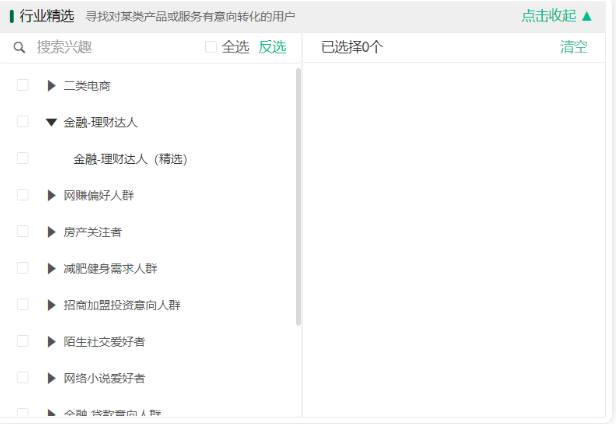The width and height of the screenshot is (616, 424).
Task: Expand the 房产关注者 category
Action: tap(51, 232)
